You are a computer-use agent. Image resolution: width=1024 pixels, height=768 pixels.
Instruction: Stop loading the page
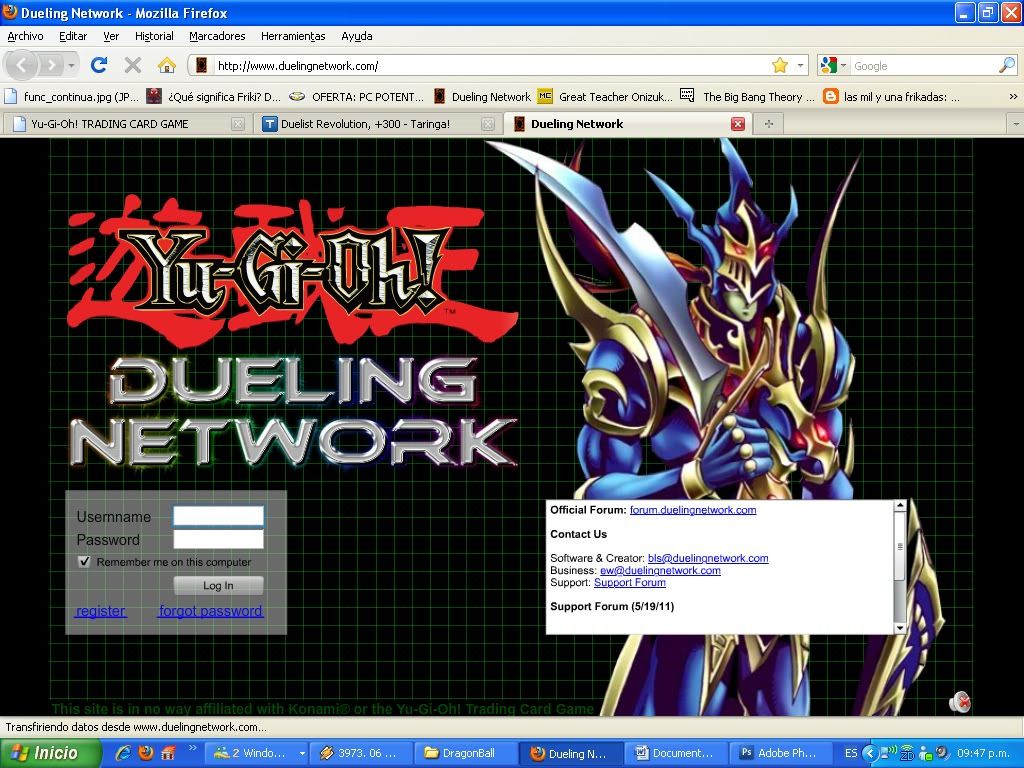(x=133, y=65)
